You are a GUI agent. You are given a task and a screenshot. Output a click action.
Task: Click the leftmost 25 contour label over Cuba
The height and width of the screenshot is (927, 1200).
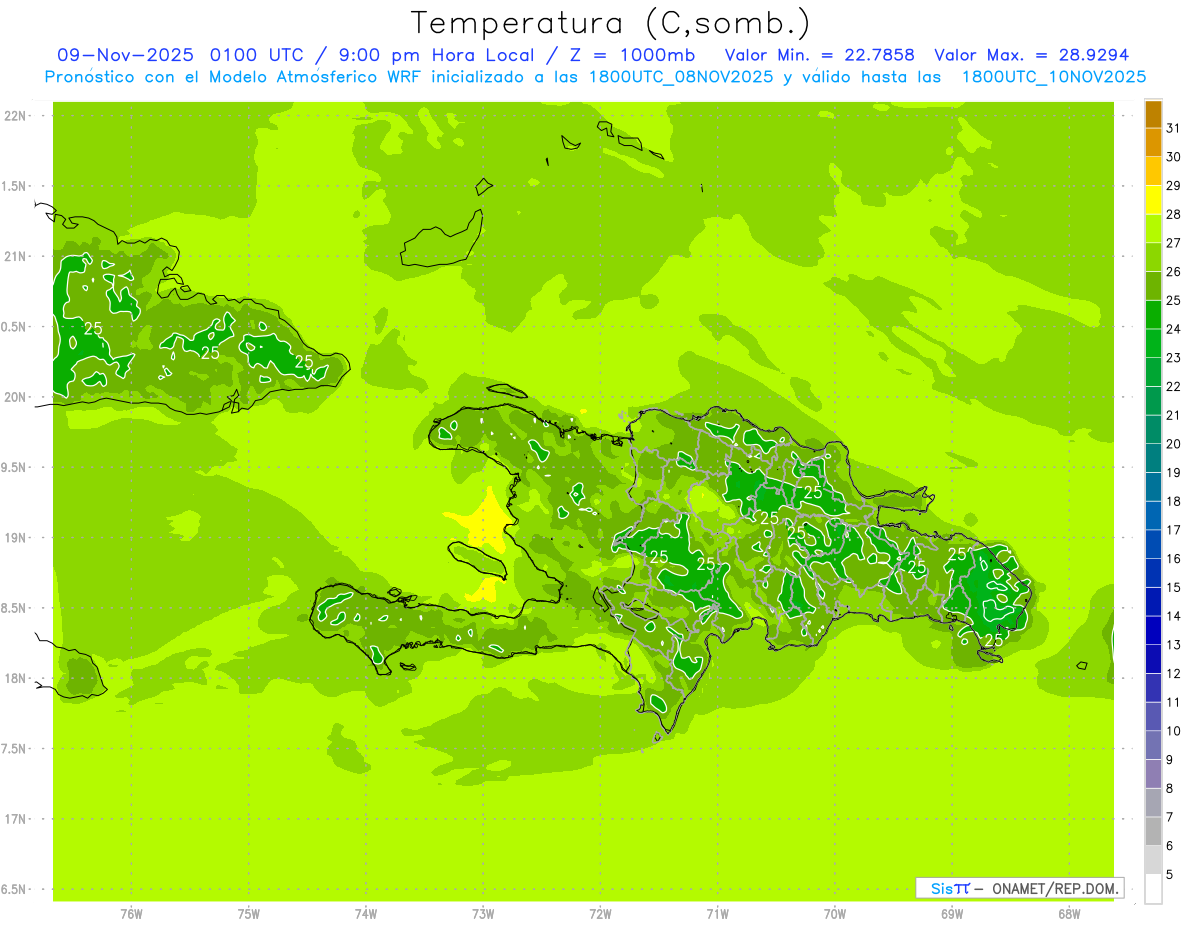tap(93, 328)
